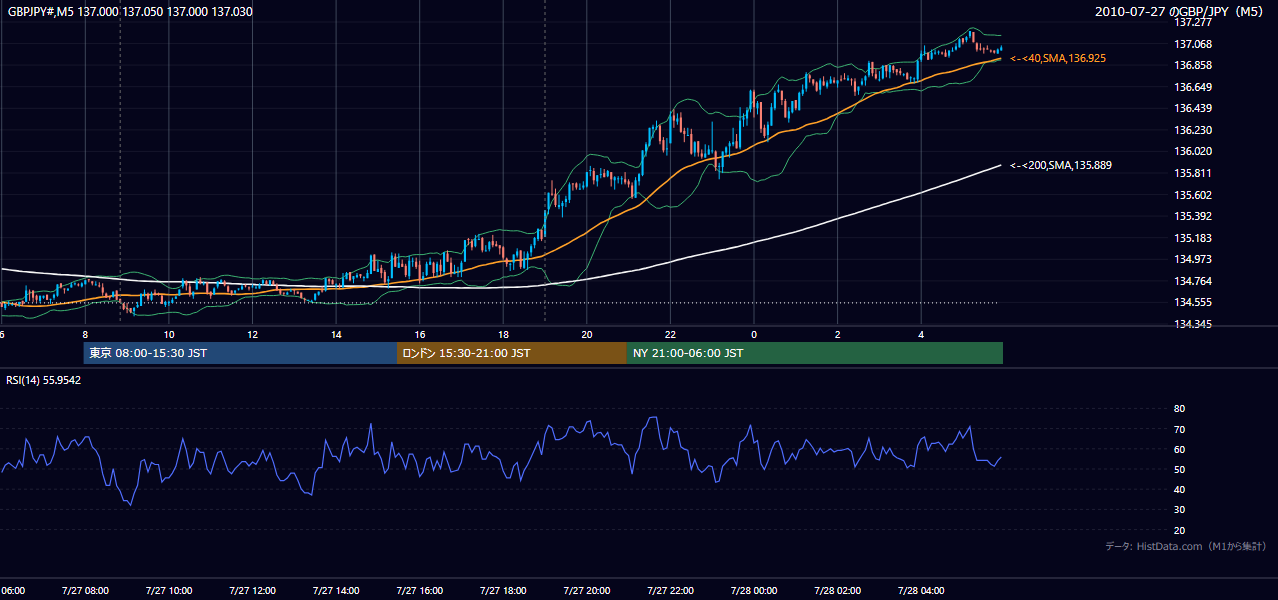Select the London 15:30-21:00 JST session bar
Viewport: 1278px width, 600px height.
[512, 353]
